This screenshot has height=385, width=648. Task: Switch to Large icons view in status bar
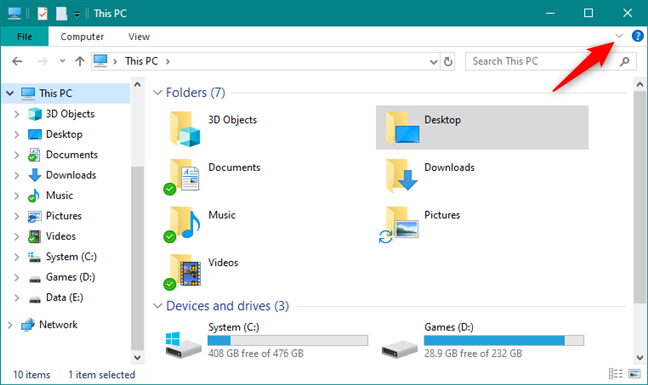(x=634, y=374)
